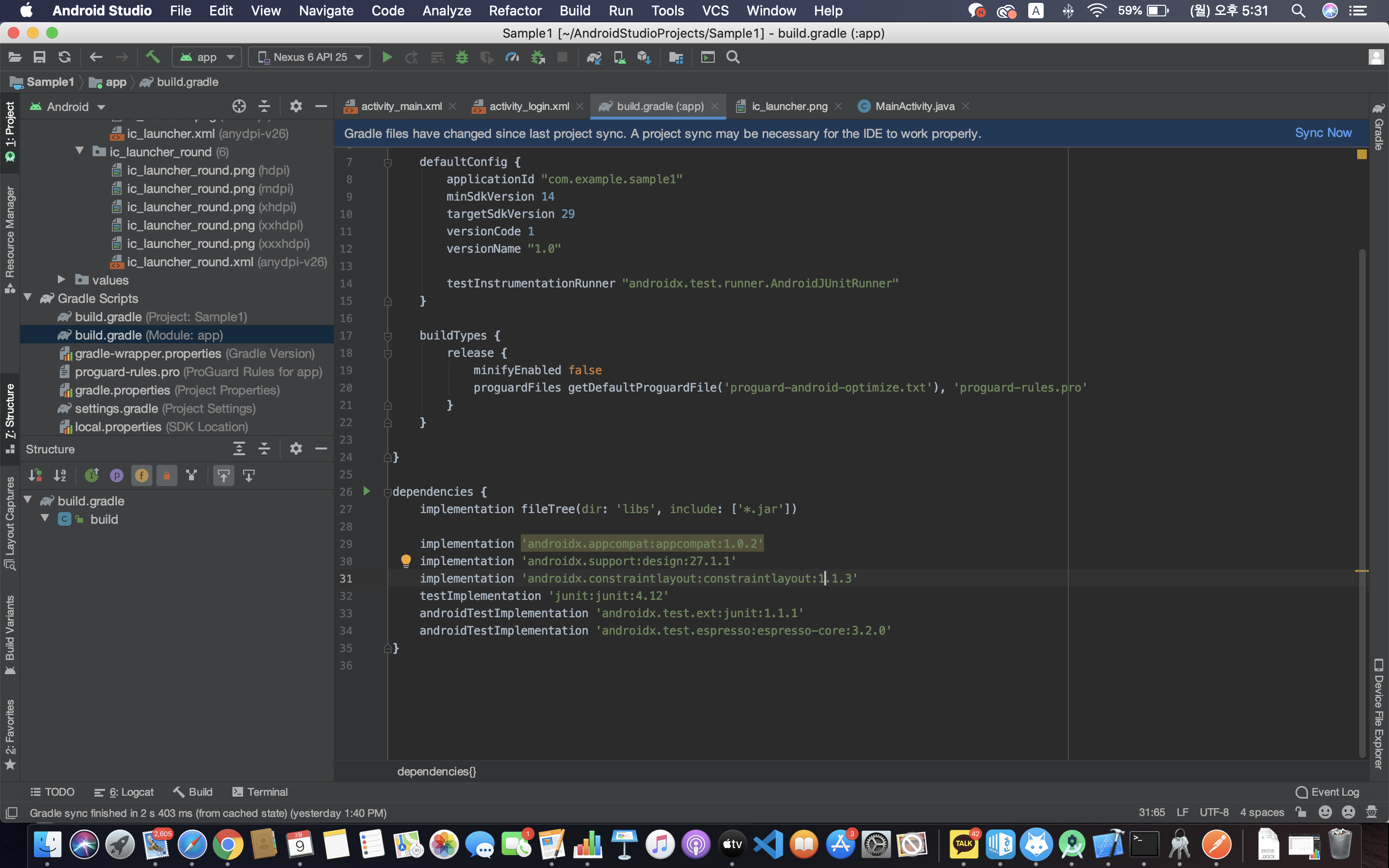This screenshot has width=1389, height=868.
Task: Toggle Show Fields filter in Structure
Action: pyautogui.click(x=141, y=475)
